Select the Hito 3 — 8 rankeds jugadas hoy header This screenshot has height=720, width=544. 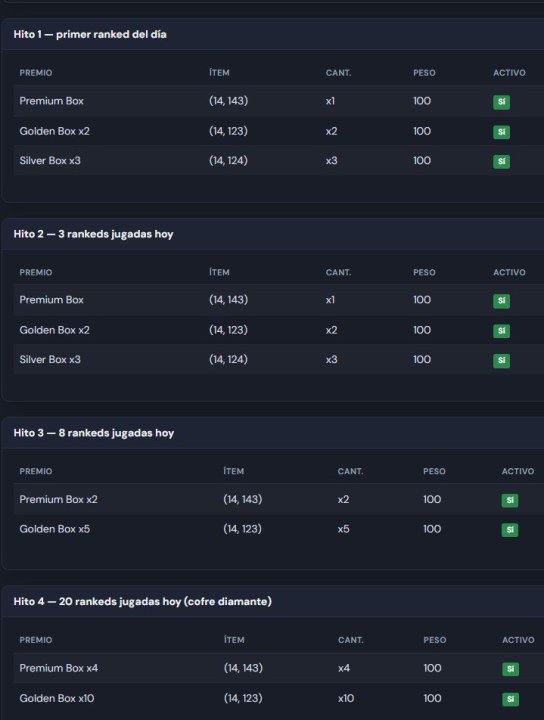(94, 433)
